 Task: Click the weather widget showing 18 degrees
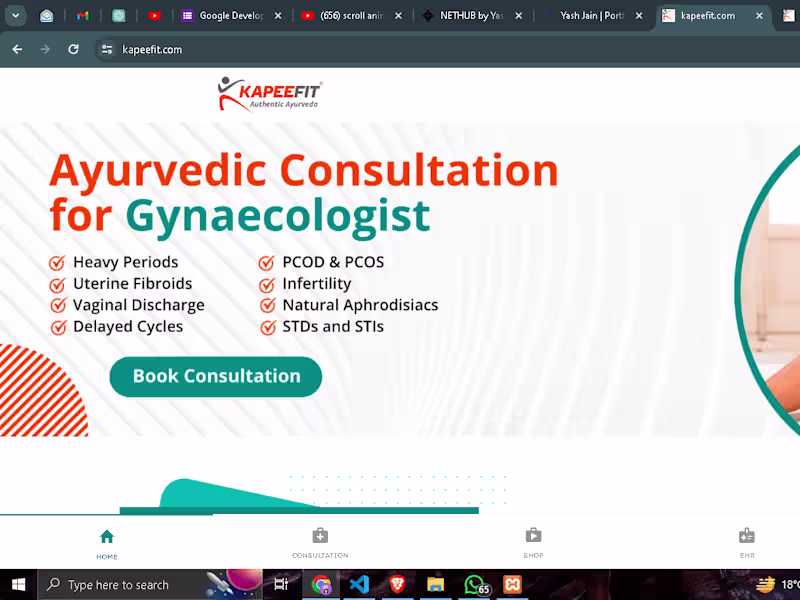[x=775, y=584]
